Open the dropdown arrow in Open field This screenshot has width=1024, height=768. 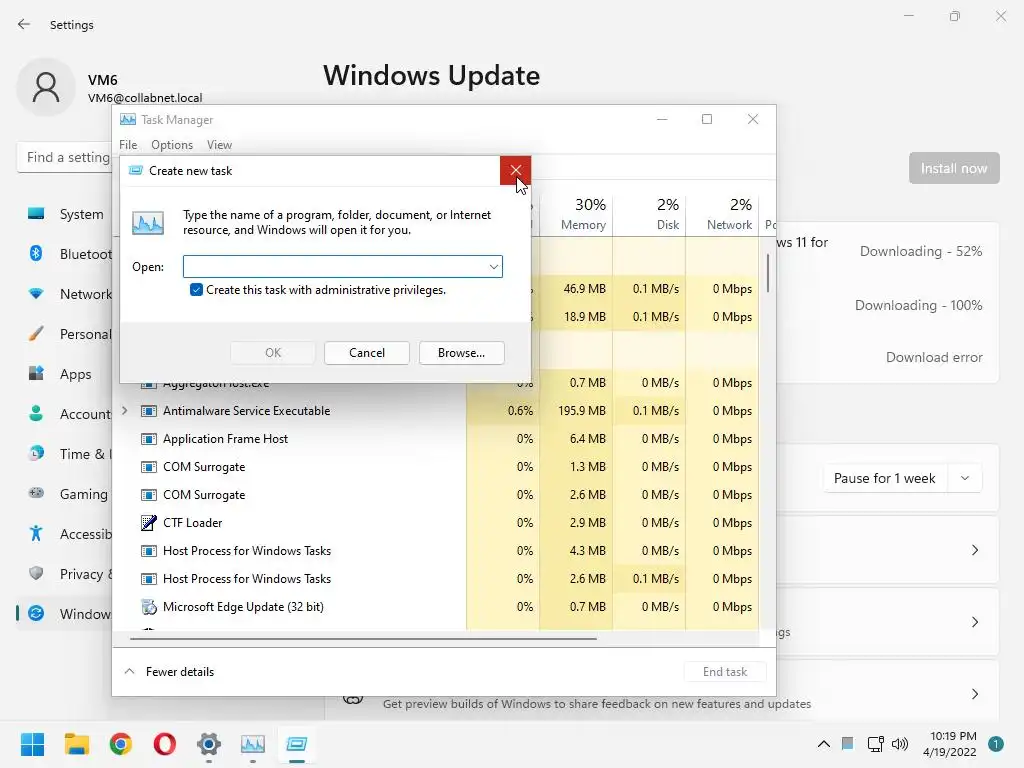click(x=494, y=266)
